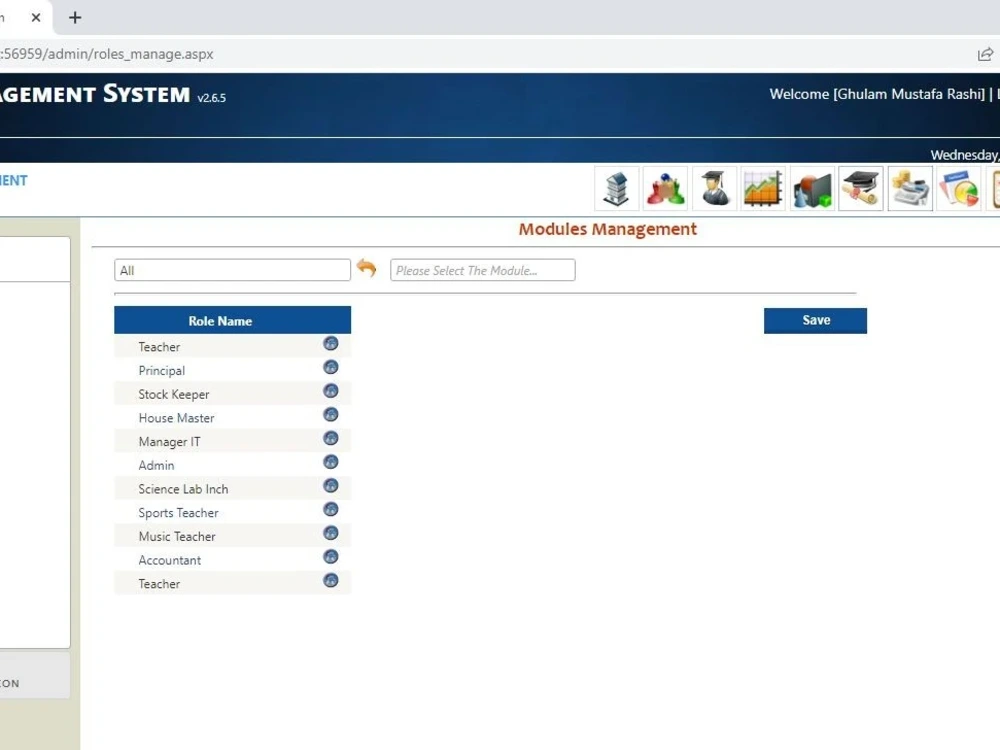This screenshot has width=1000, height=750.
Task: Click the browser address bar URL
Action: click(107, 54)
